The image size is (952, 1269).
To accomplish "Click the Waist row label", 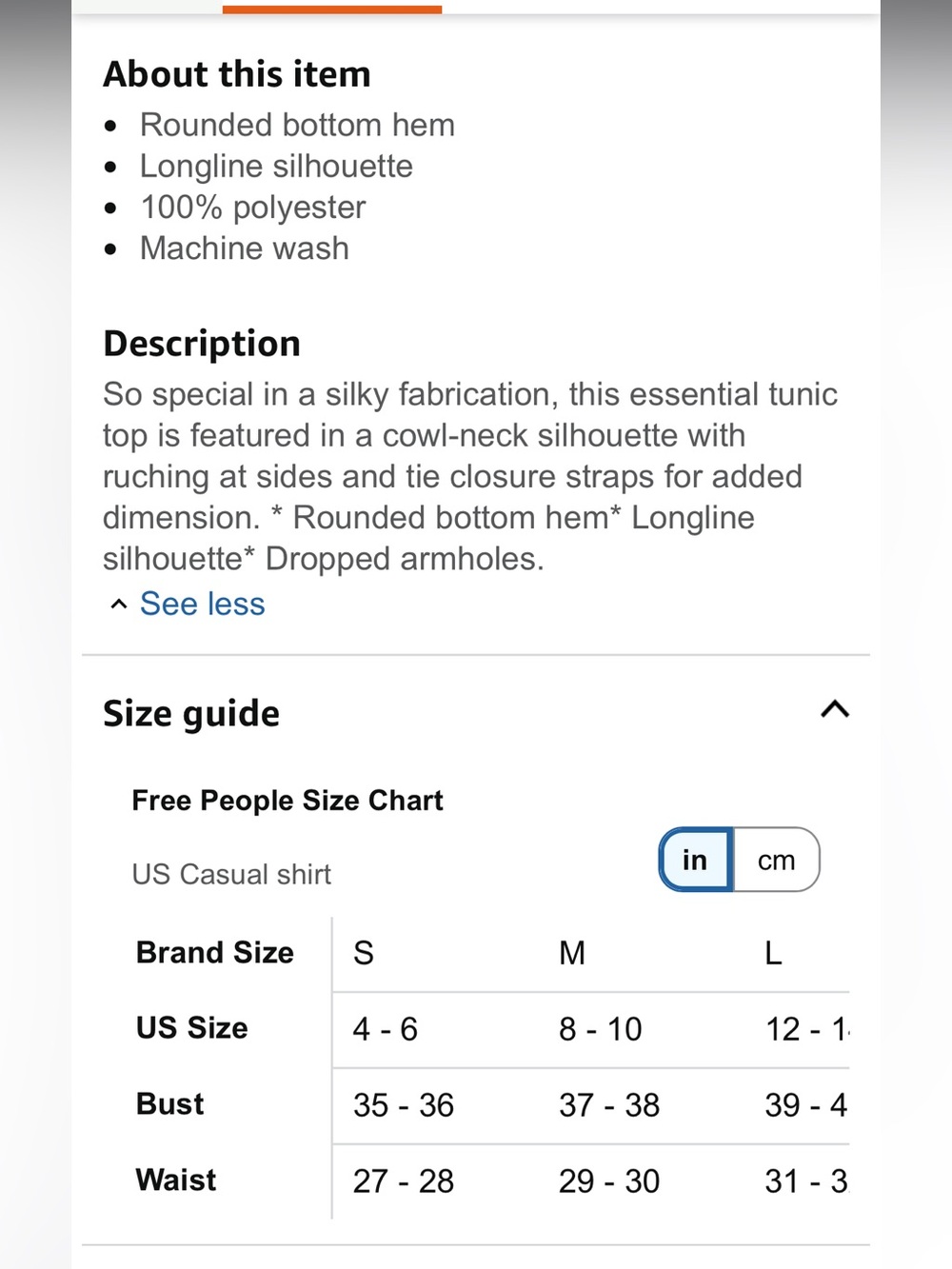I will [x=176, y=1180].
